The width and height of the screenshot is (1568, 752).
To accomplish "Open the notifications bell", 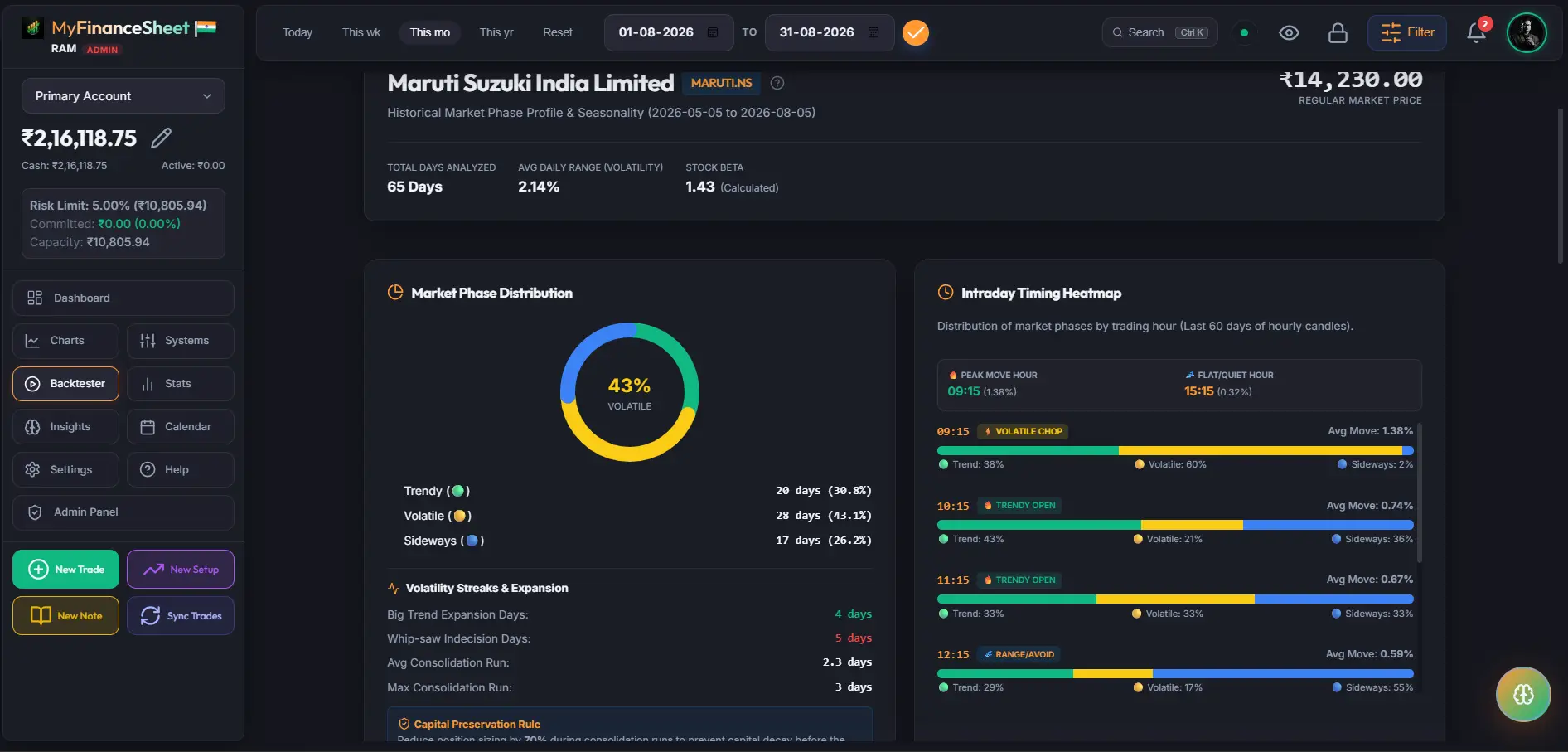I will 1476,32.
